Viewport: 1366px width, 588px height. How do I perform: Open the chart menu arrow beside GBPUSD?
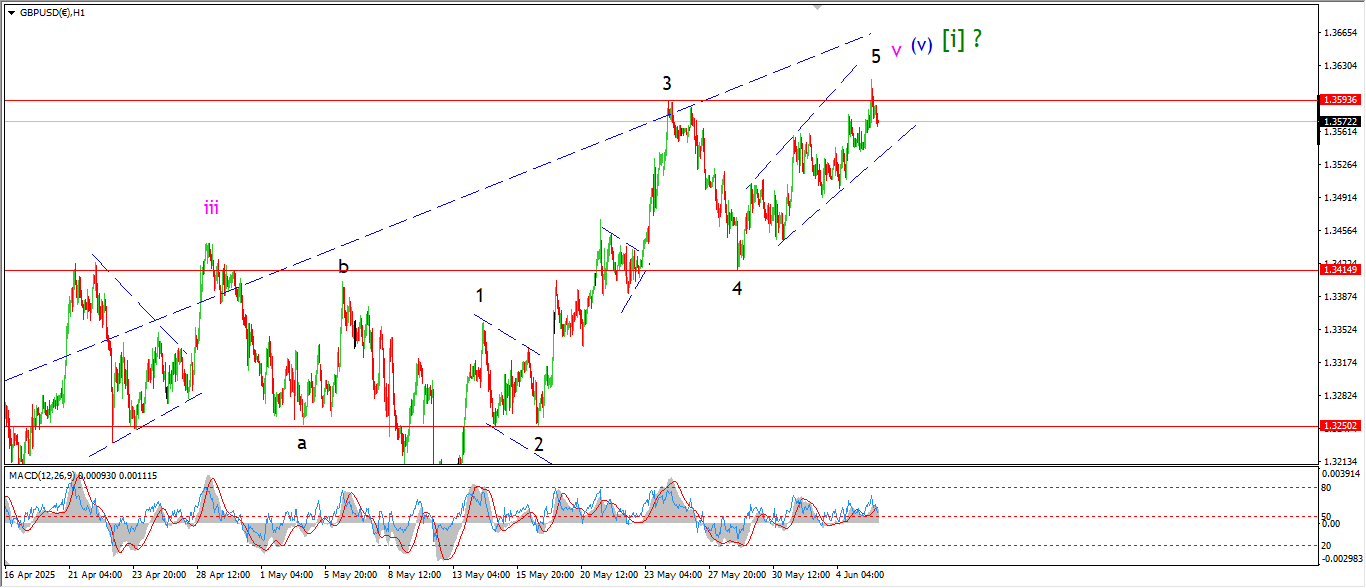[x=10, y=13]
